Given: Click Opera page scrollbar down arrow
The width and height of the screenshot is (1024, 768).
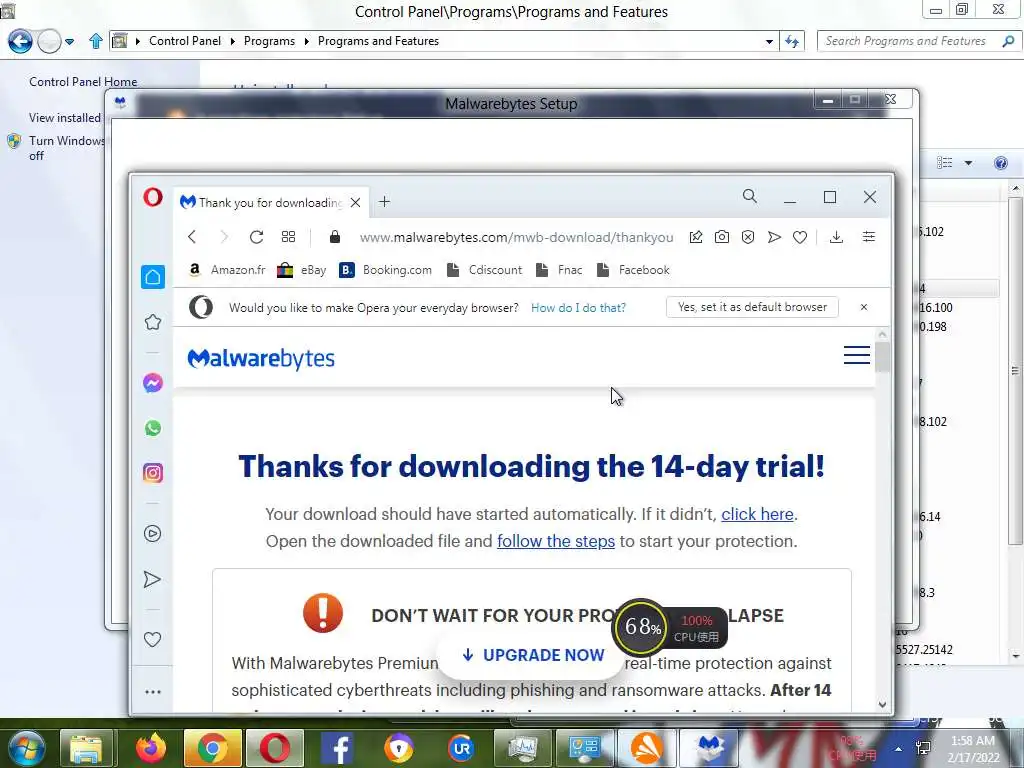Looking at the screenshot, I should (882, 705).
